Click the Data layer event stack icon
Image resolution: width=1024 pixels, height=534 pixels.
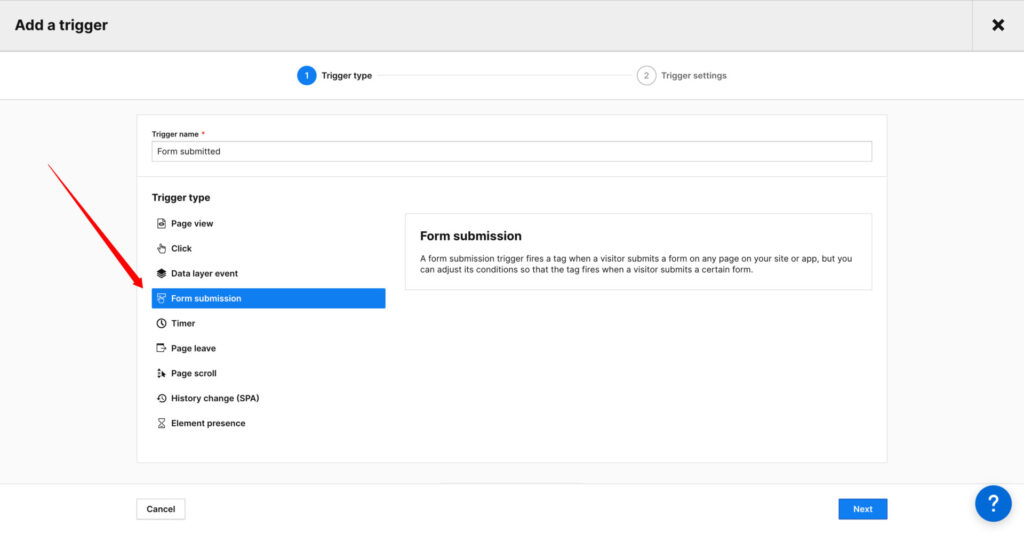pos(161,274)
